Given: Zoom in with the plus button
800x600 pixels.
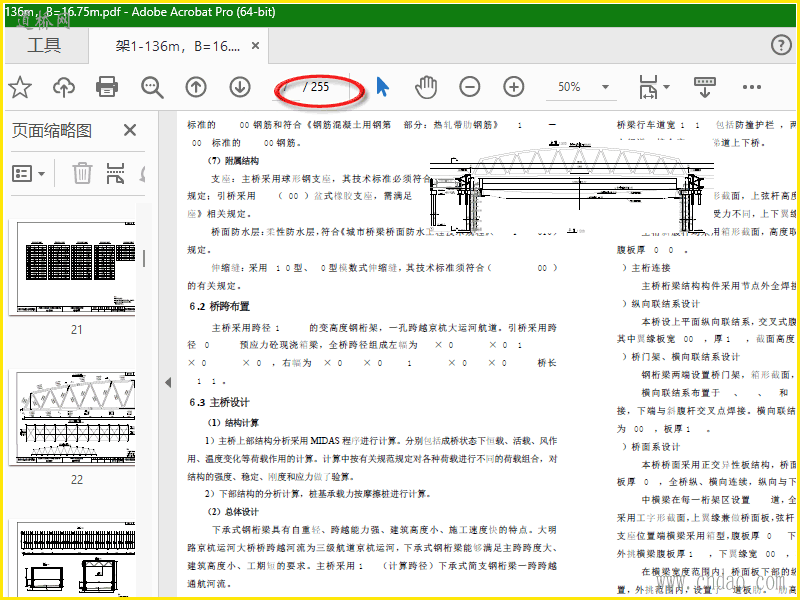Looking at the screenshot, I should point(514,87).
